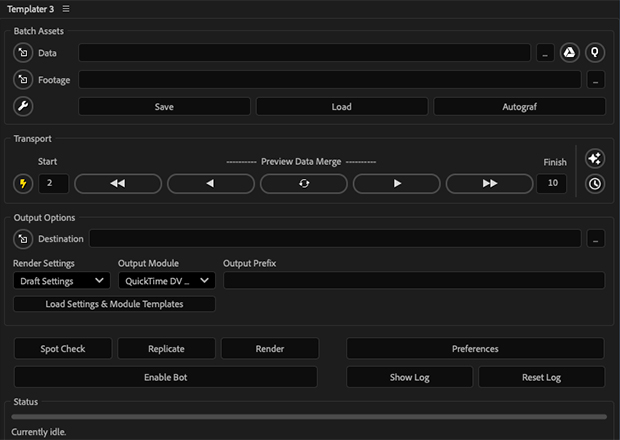620x440 pixels.
Task: Click the Google Drive icon
Action: click(569, 53)
